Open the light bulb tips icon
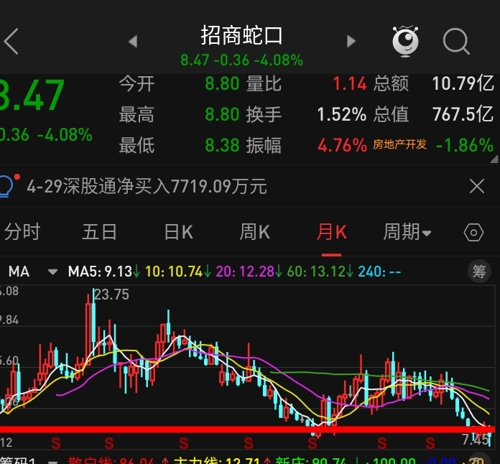This screenshot has width=500, height=464. point(8,185)
